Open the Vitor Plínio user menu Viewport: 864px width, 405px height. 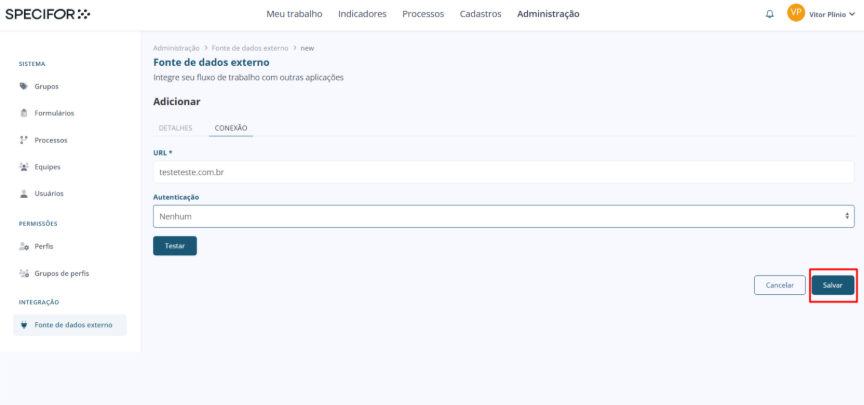click(831, 15)
